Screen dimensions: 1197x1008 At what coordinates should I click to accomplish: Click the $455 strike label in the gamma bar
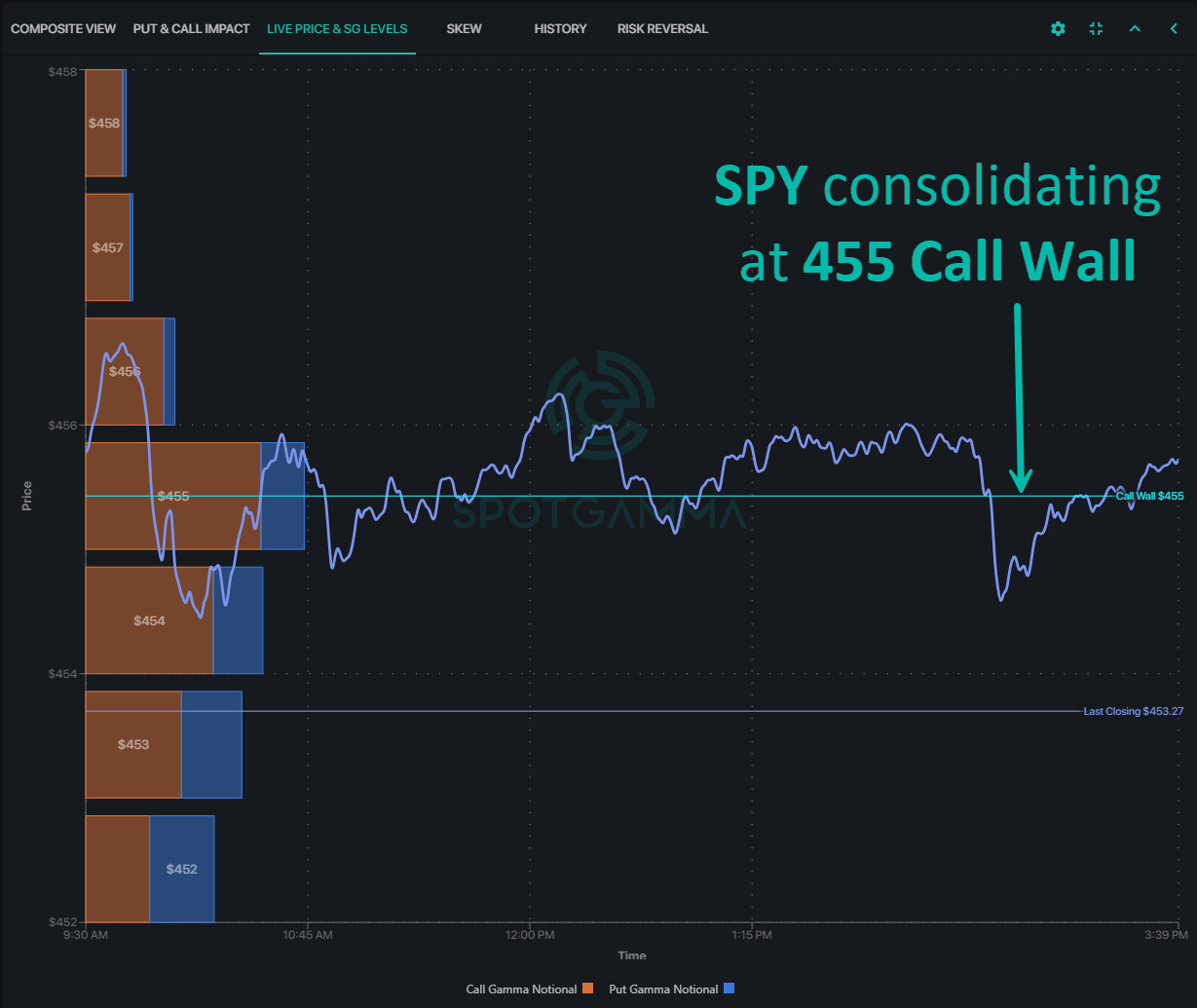(173, 497)
